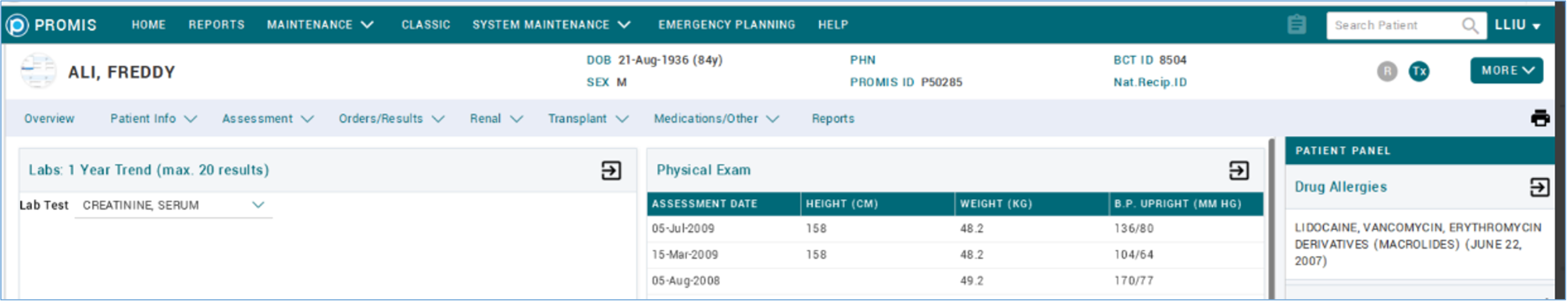This screenshot has width=1568, height=302.
Task: Open Physical Exam full view icon
Action: 1239,171
